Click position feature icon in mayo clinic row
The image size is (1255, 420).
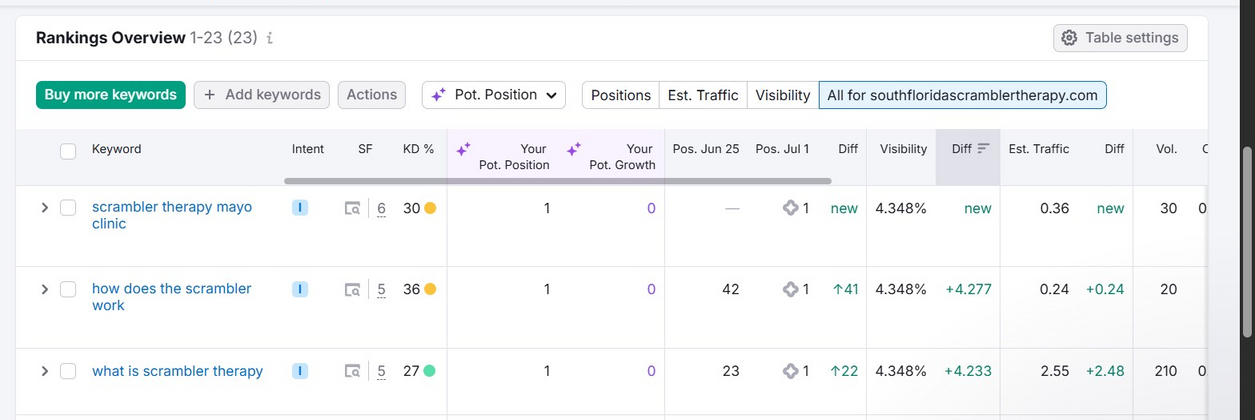click(x=790, y=208)
